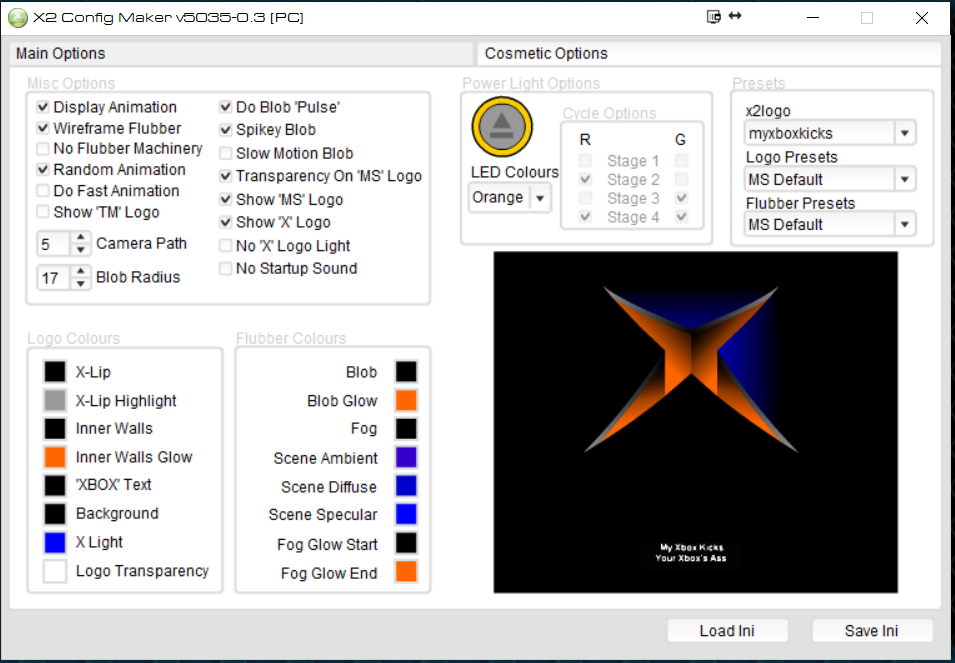The height and width of the screenshot is (663, 955).
Task: Decrease Camera Path value with down arrow
Action: tap(80, 250)
